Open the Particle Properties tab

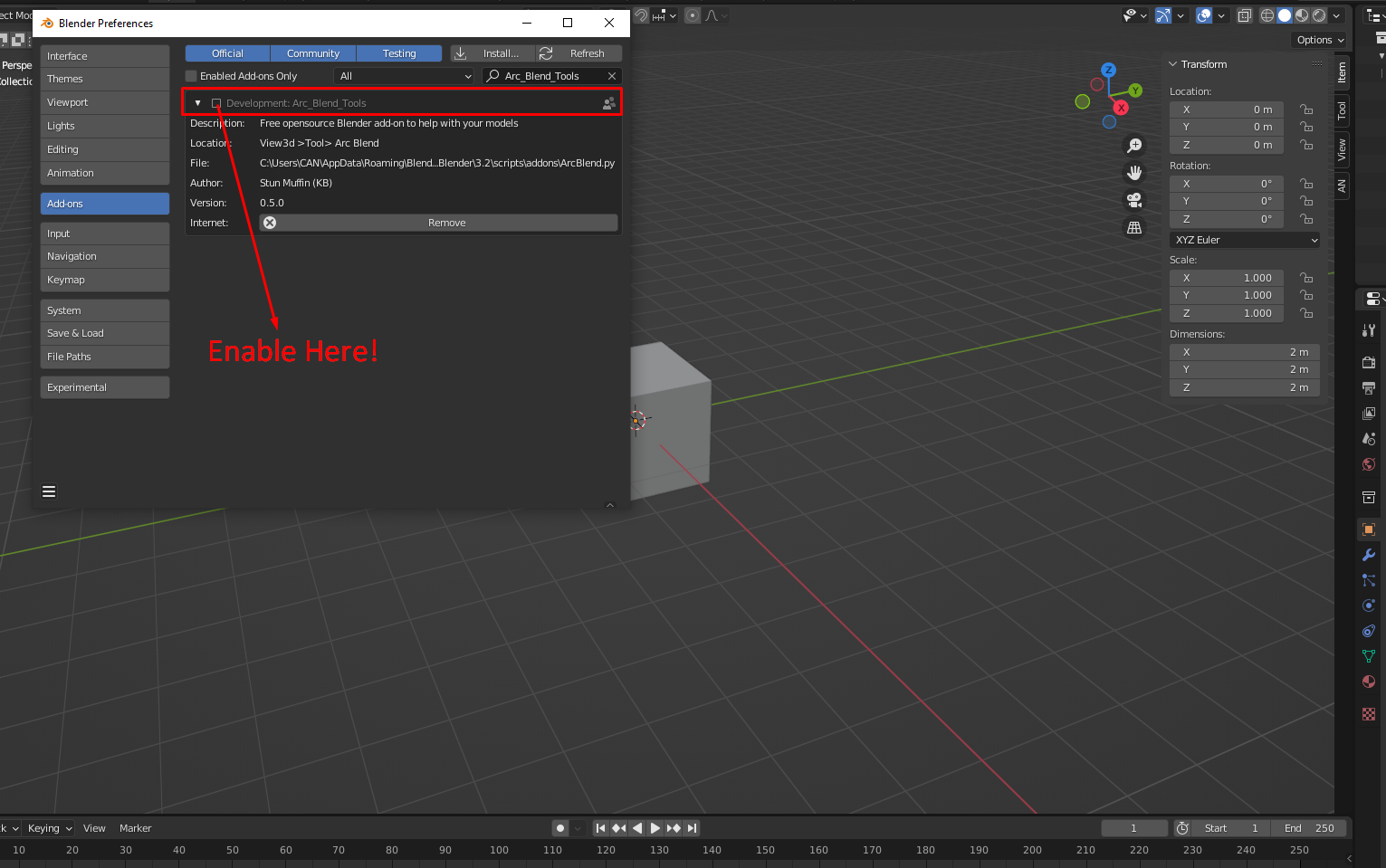[1368, 580]
